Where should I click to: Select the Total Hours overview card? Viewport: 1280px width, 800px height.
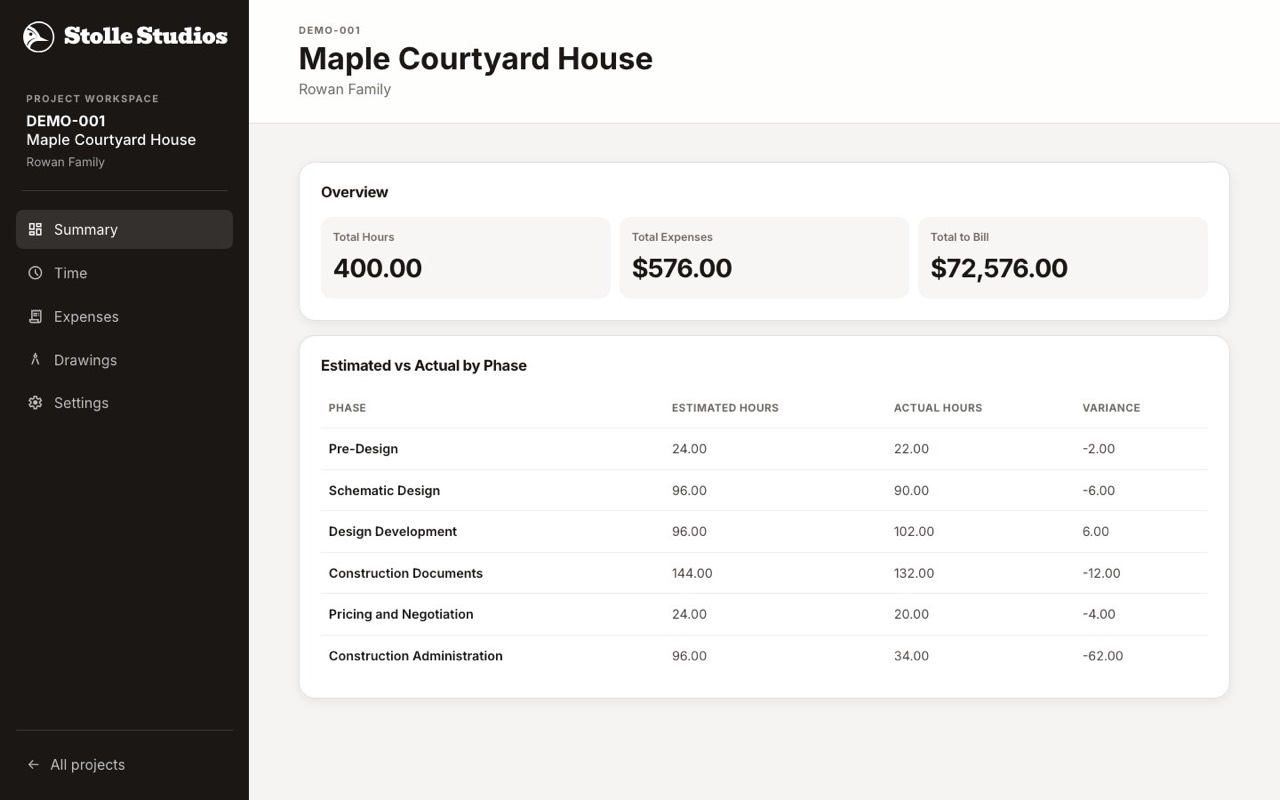coord(465,257)
